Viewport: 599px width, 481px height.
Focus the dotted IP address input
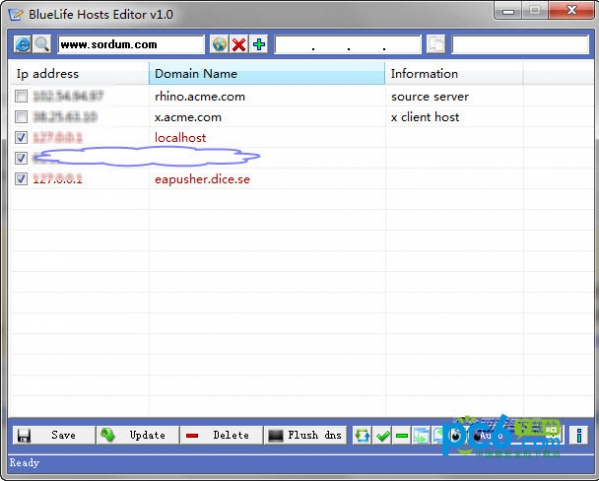click(x=348, y=44)
